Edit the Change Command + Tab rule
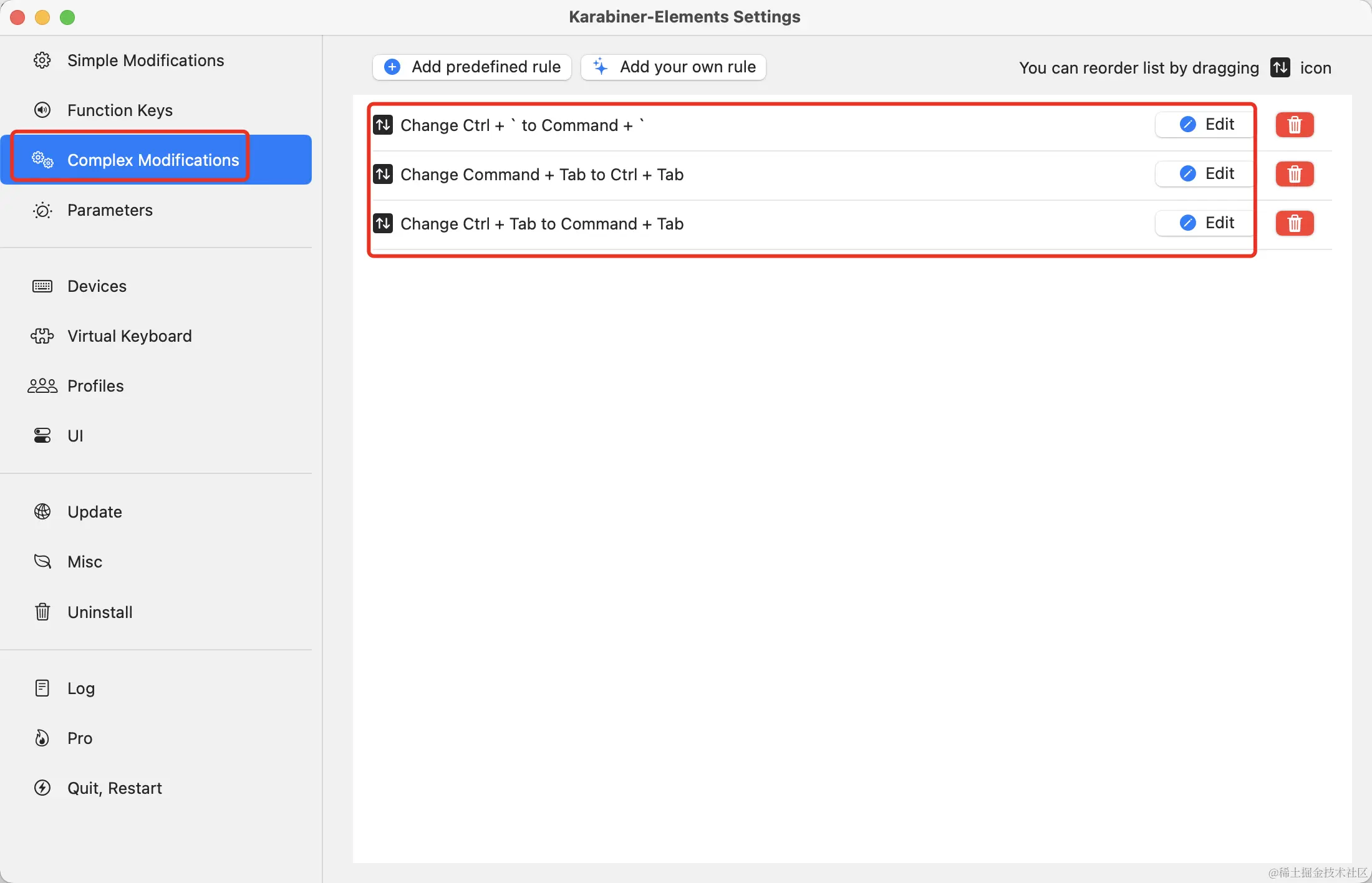The image size is (1372, 883). 1205,173
